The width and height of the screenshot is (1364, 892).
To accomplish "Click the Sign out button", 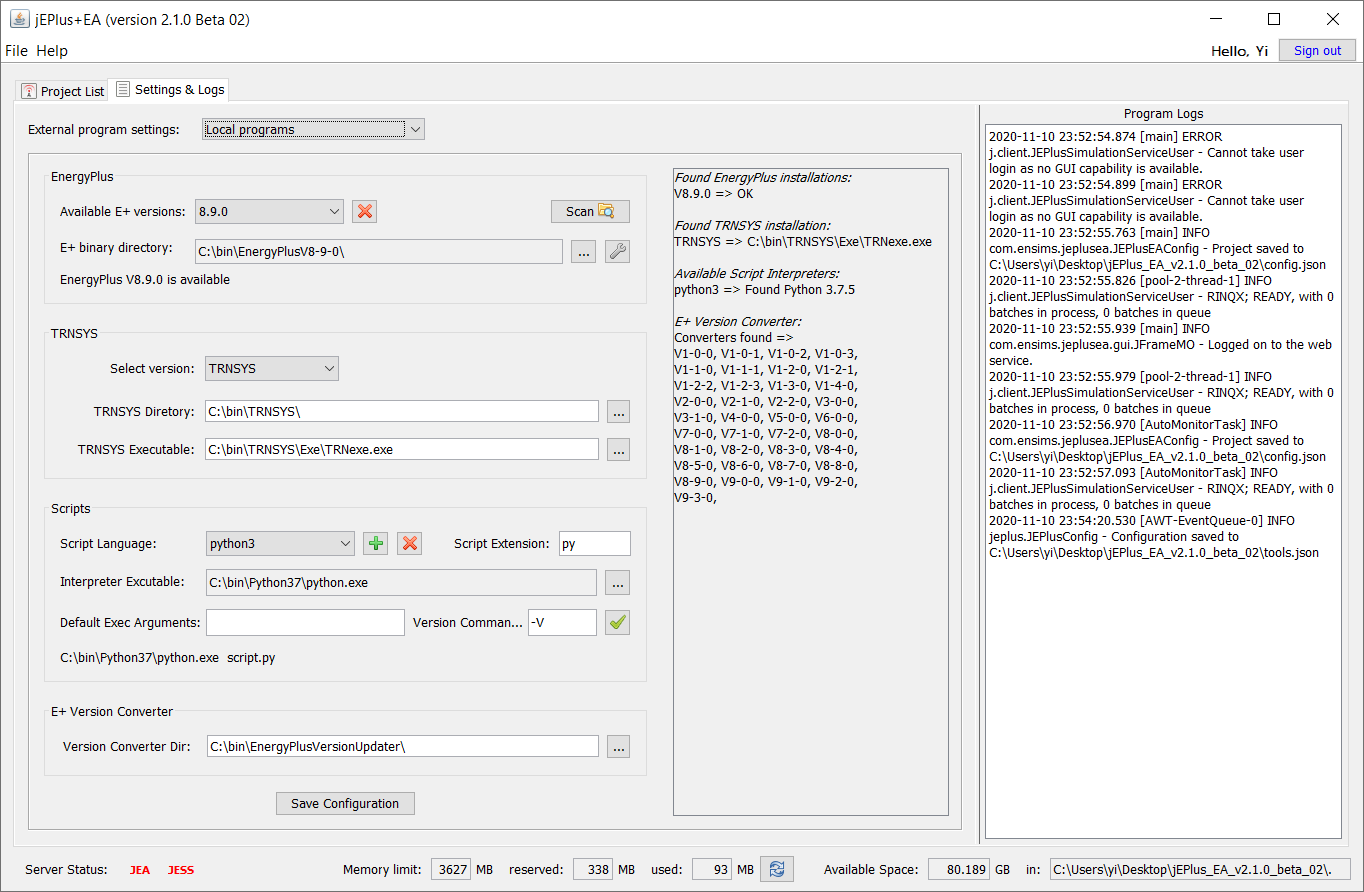I will pos(1317,51).
